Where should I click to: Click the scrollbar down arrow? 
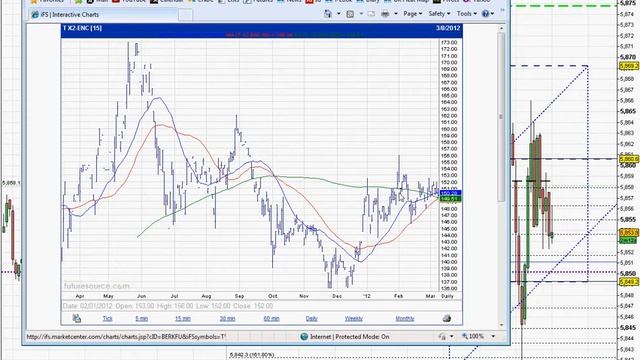501,325
